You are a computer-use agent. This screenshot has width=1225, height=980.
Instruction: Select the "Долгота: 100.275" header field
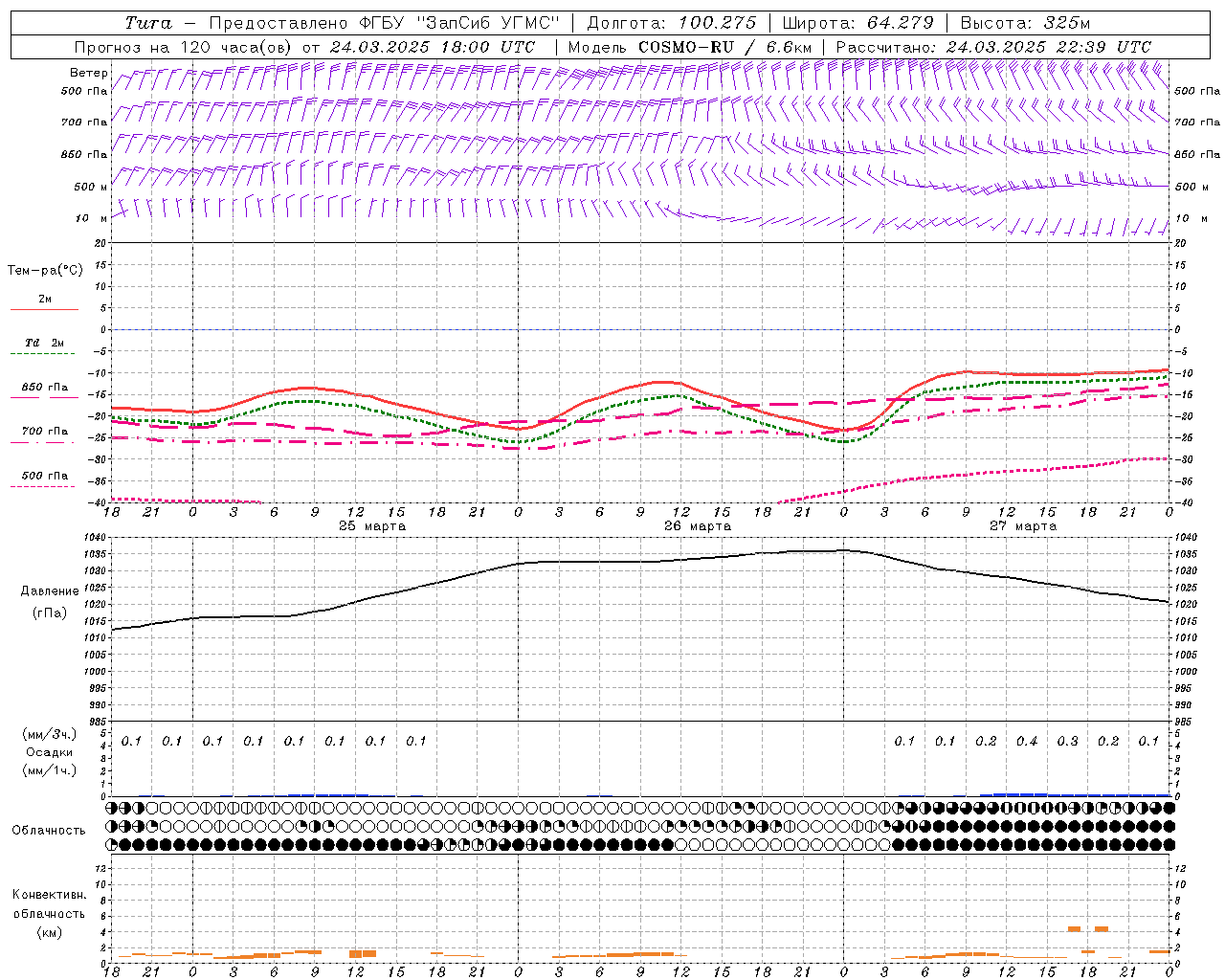pos(671,23)
